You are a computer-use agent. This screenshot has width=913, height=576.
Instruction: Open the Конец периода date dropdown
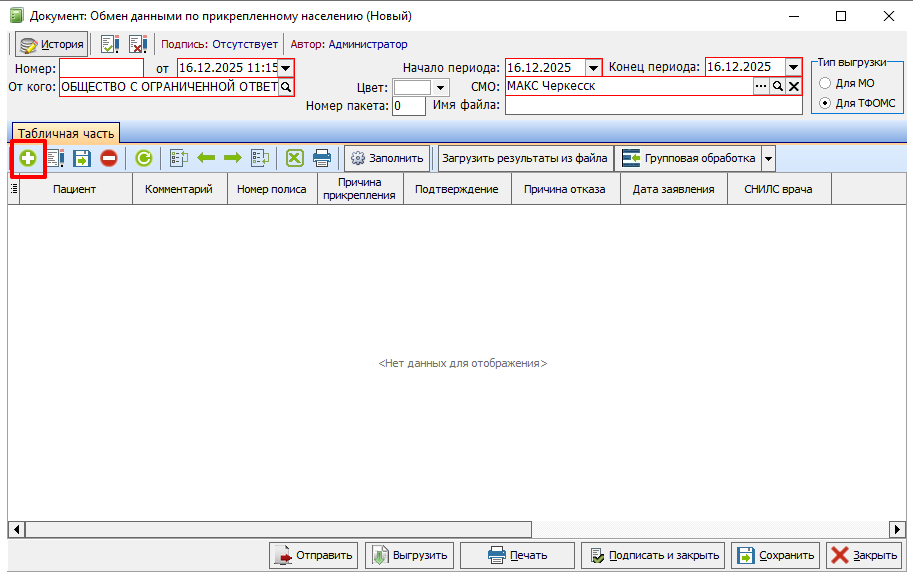pyautogui.click(x=793, y=67)
